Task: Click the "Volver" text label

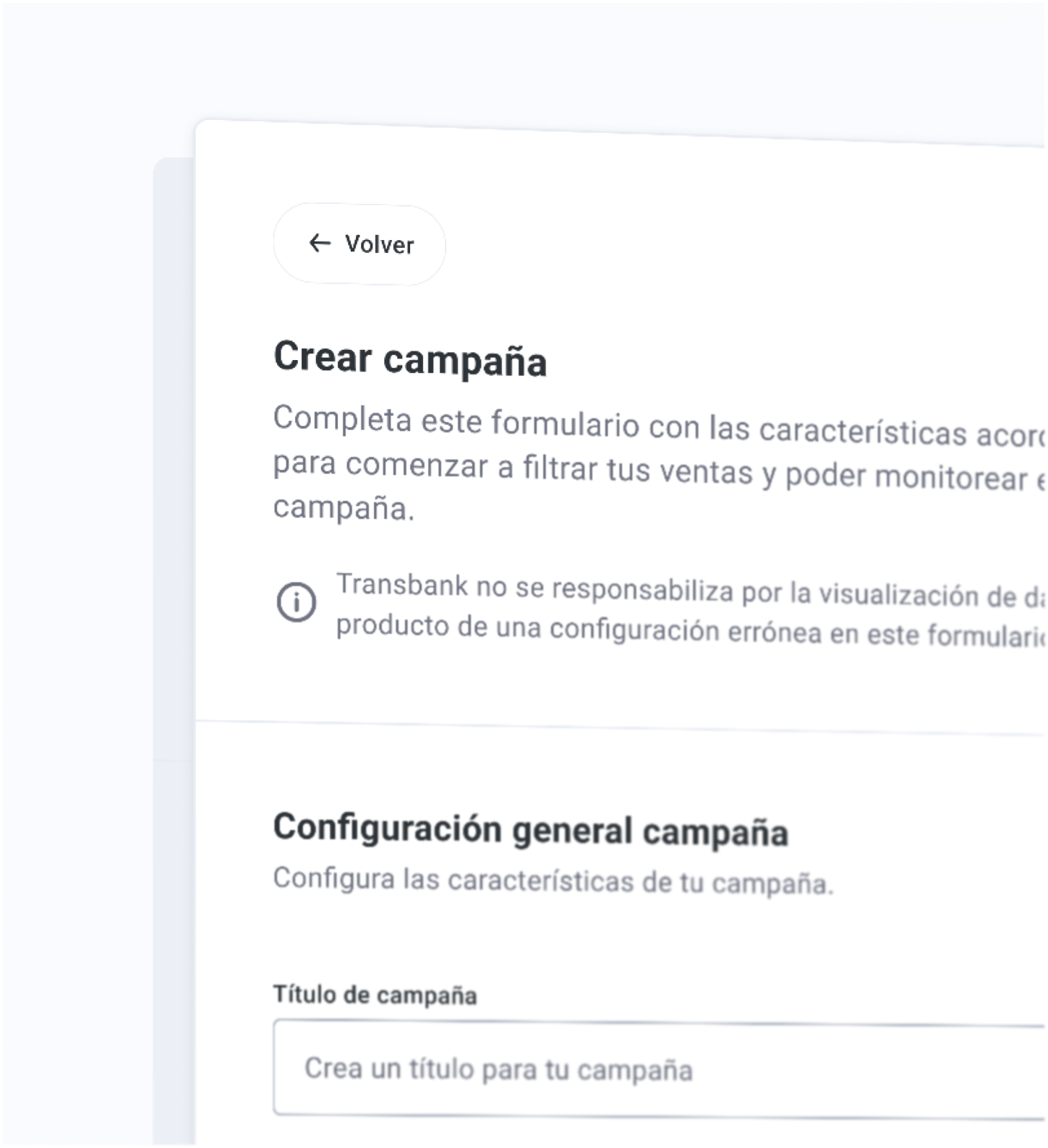Action: pyautogui.click(x=379, y=244)
